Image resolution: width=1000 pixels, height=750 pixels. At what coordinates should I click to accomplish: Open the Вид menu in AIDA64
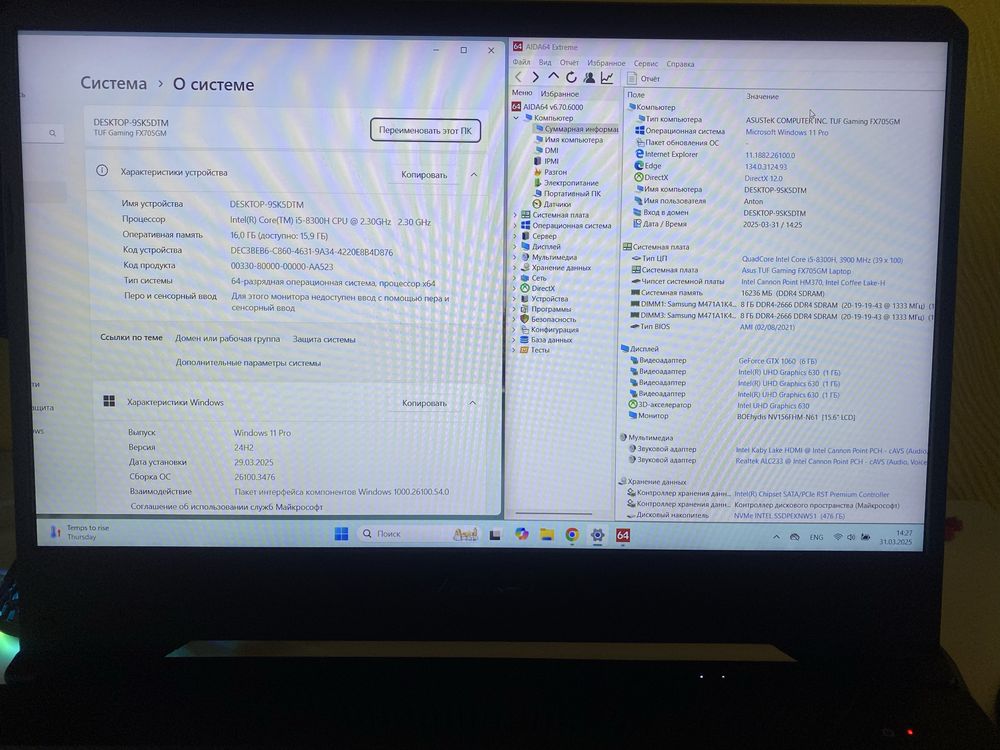545,62
